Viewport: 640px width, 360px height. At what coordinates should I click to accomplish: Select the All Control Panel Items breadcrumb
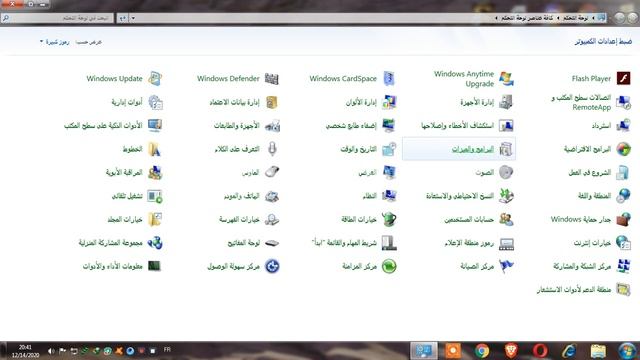click(x=527, y=18)
